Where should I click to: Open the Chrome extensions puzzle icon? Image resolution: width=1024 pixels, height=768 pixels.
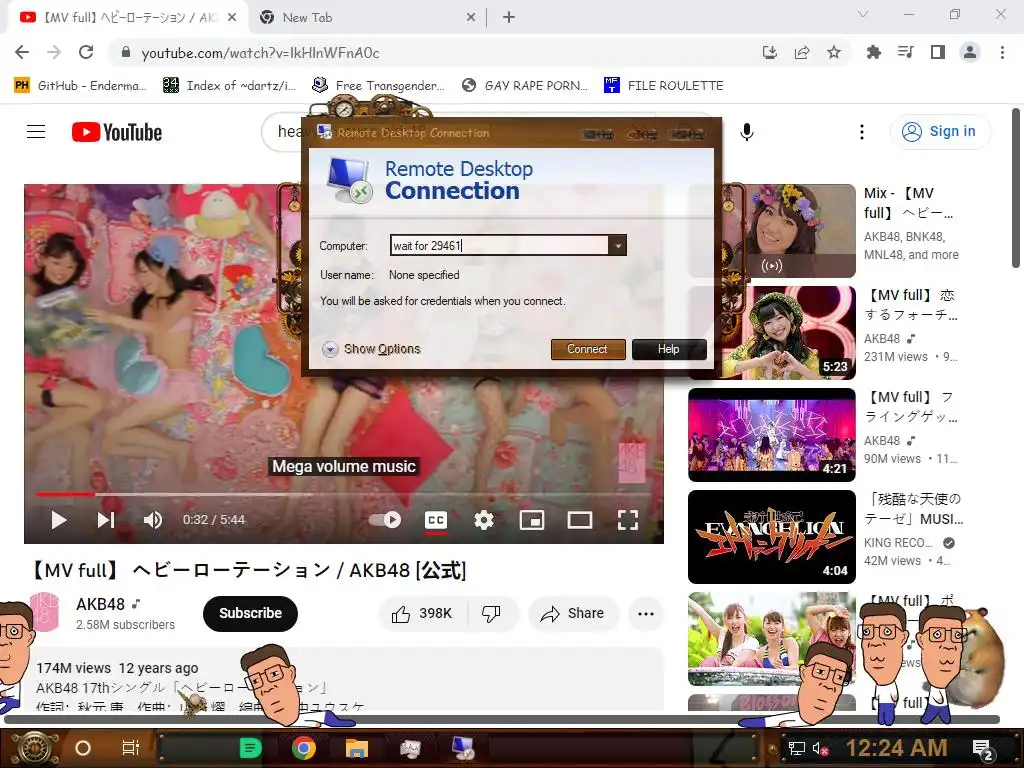click(x=873, y=52)
